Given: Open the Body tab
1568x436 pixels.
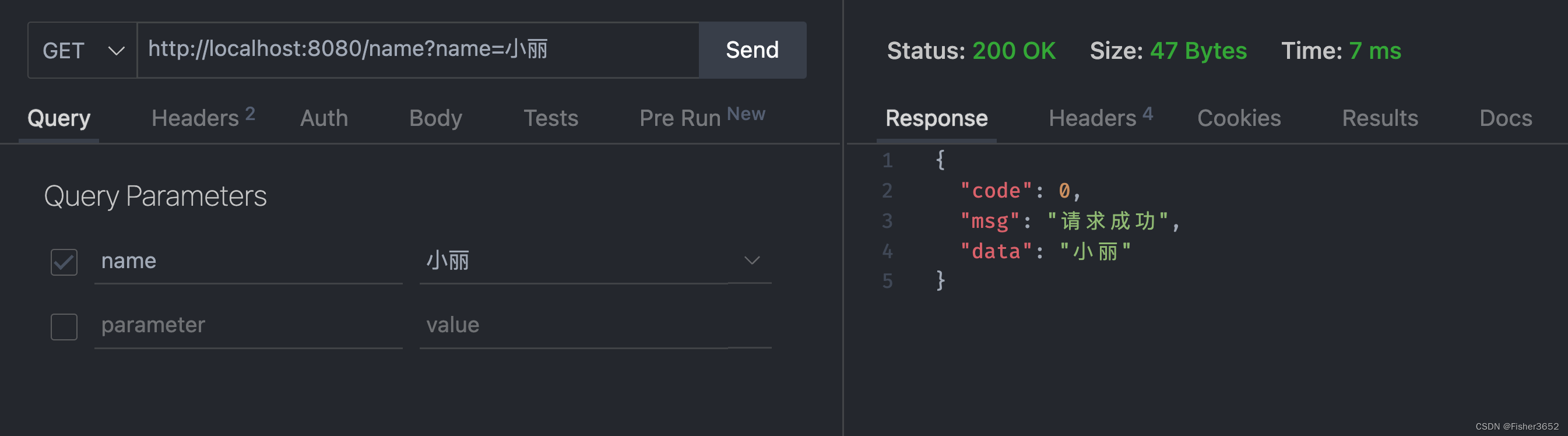Looking at the screenshot, I should [x=436, y=118].
